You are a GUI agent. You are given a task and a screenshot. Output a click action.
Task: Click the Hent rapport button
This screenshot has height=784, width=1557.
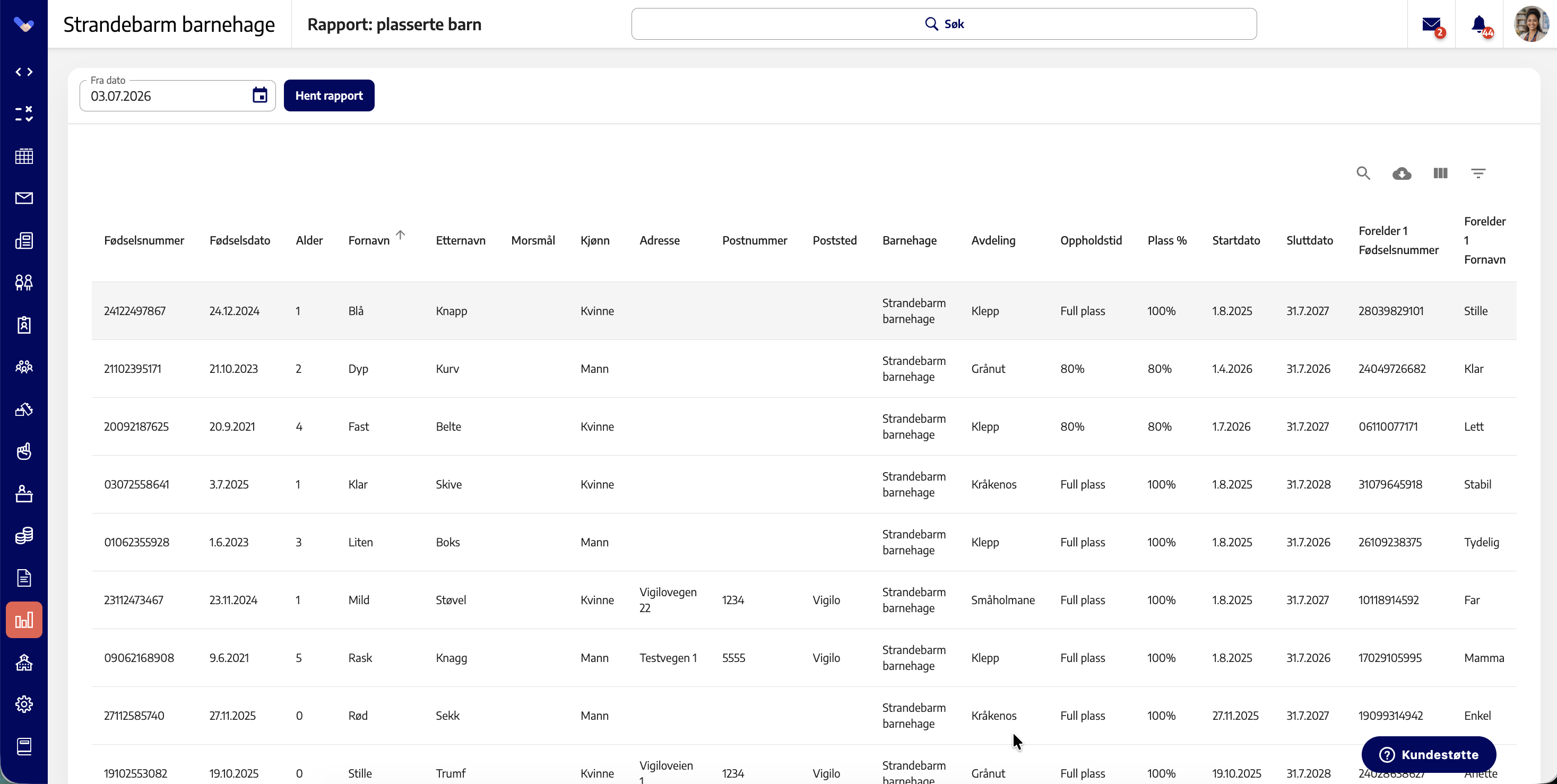pos(329,95)
